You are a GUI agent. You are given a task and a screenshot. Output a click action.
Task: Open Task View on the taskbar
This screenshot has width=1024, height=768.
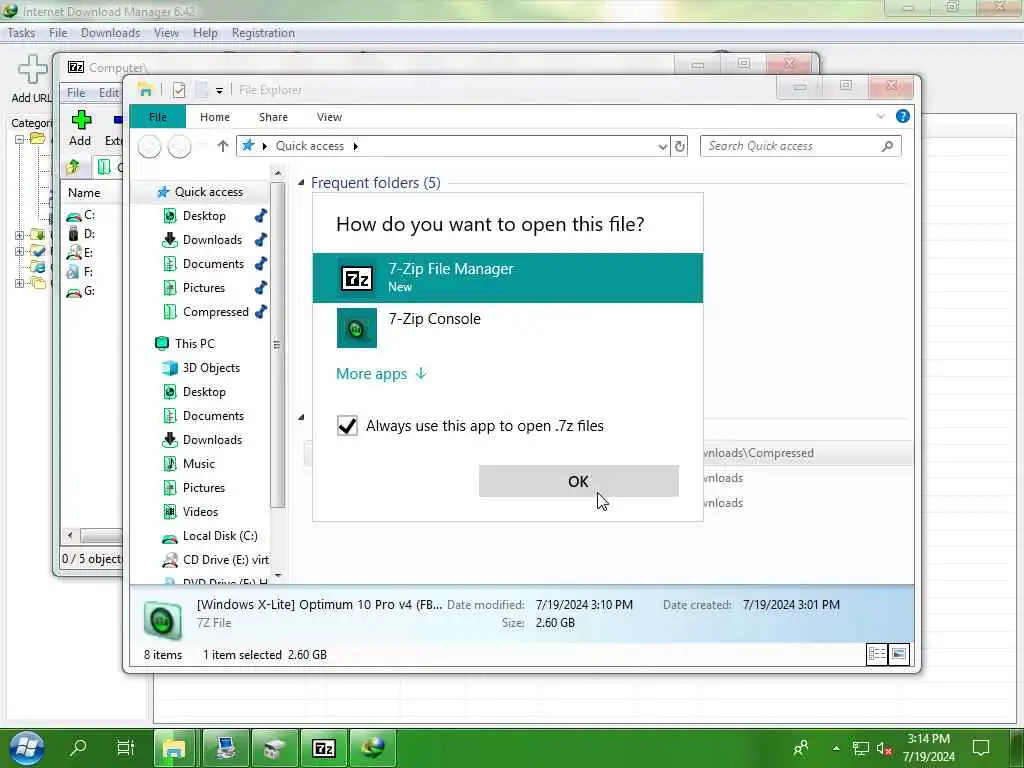tap(125, 748)
